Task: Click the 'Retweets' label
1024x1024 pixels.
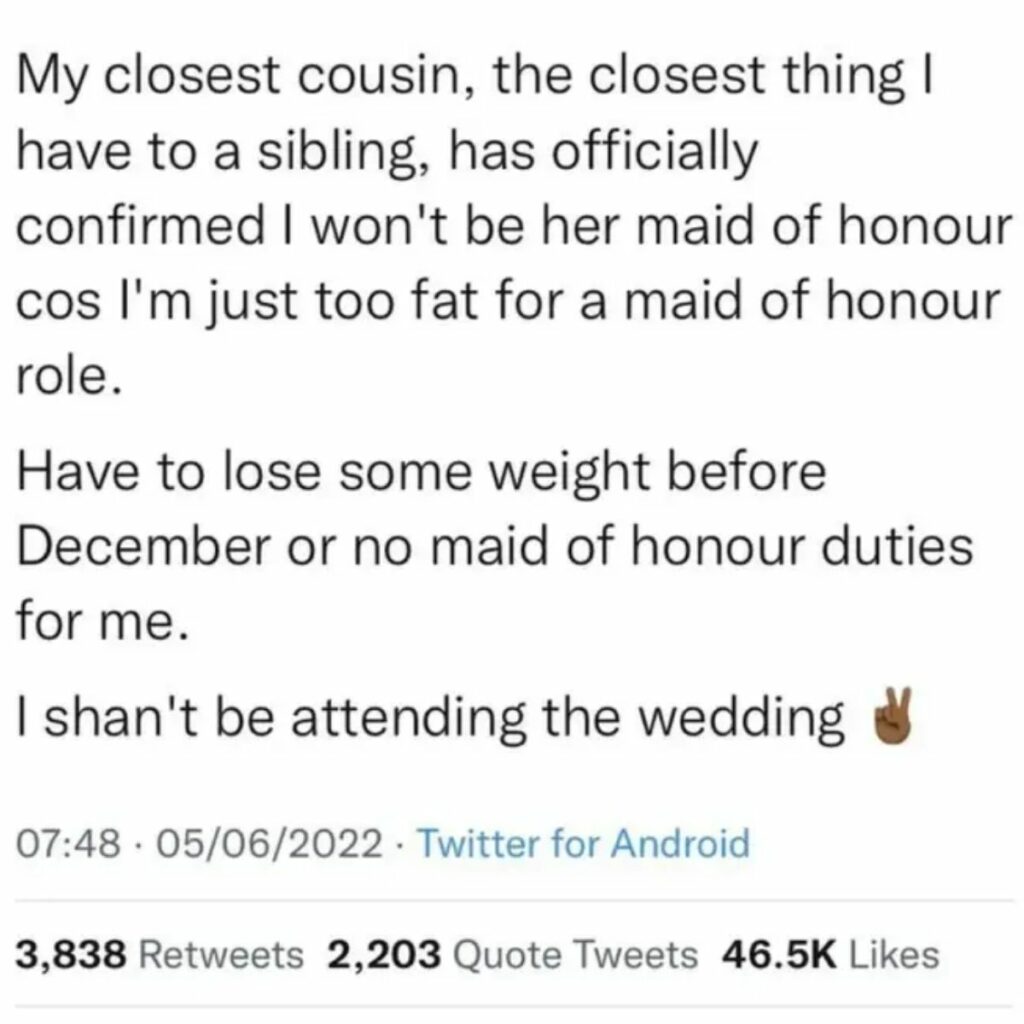Action: [222, 954]
